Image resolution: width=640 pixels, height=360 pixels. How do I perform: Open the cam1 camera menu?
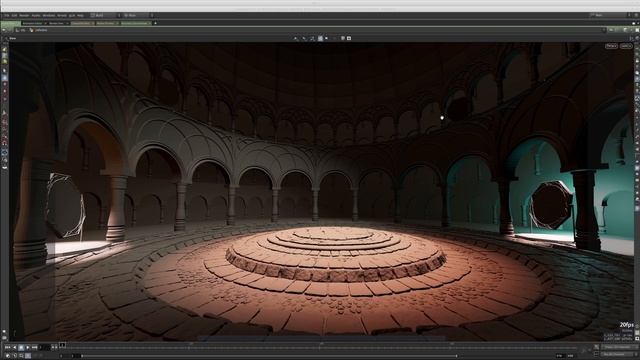point(626,46)
